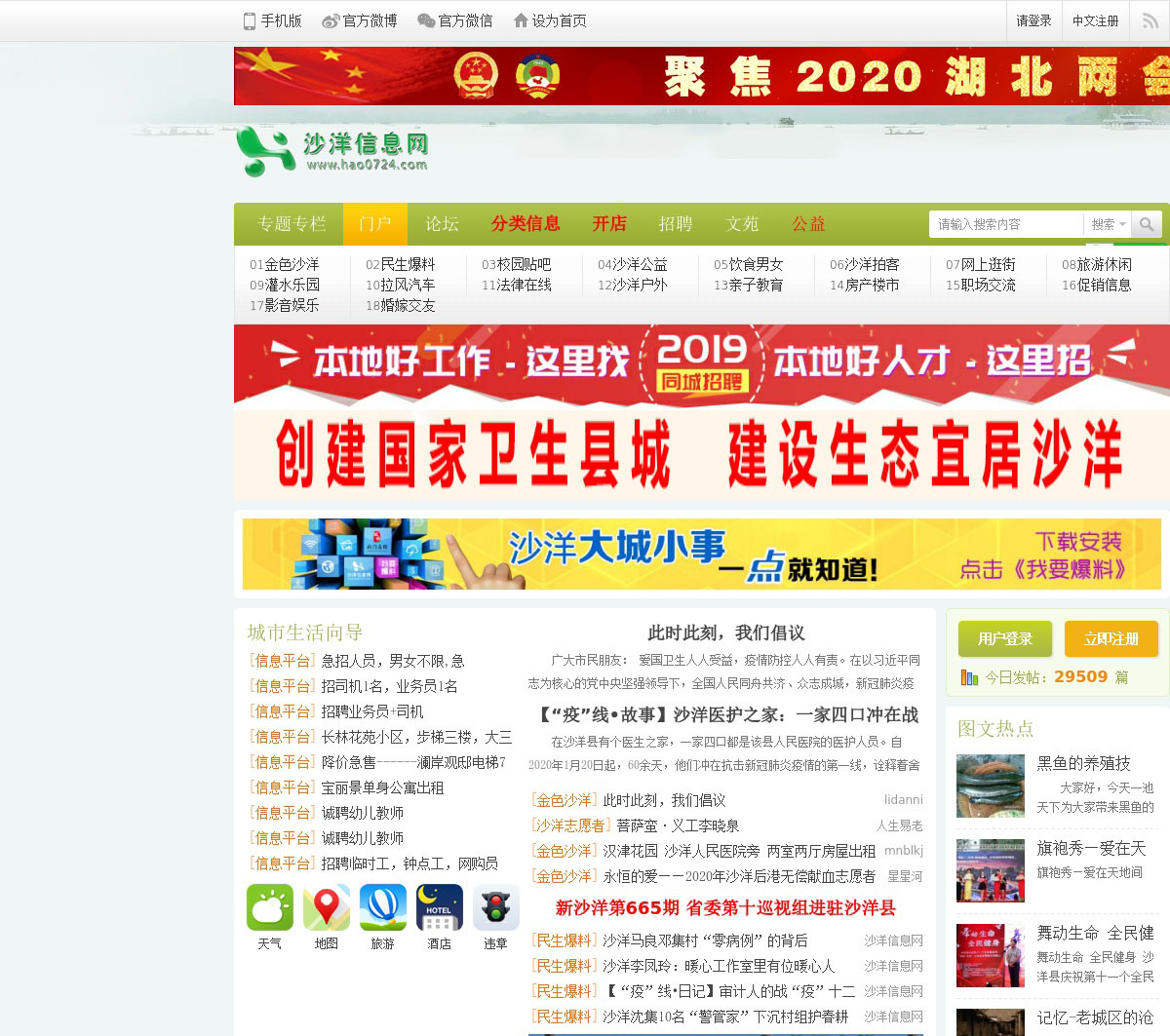This screenshot has height=1036, width=1170.
Task: Click the 用户登录 button
Action: (1005, 638)
